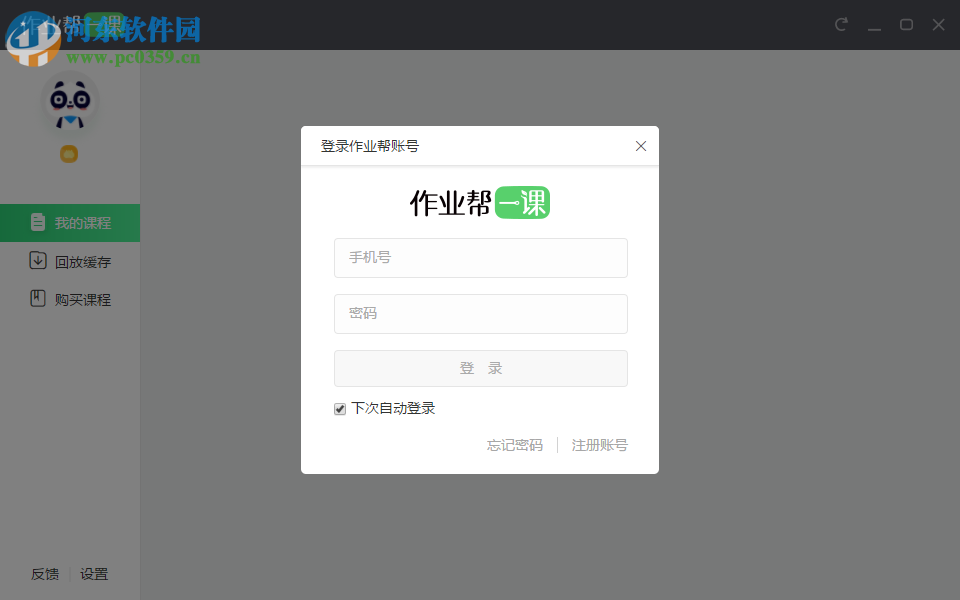Open the 忘记密码 forgot password link
Screen dimensions: 960x600
514,444
